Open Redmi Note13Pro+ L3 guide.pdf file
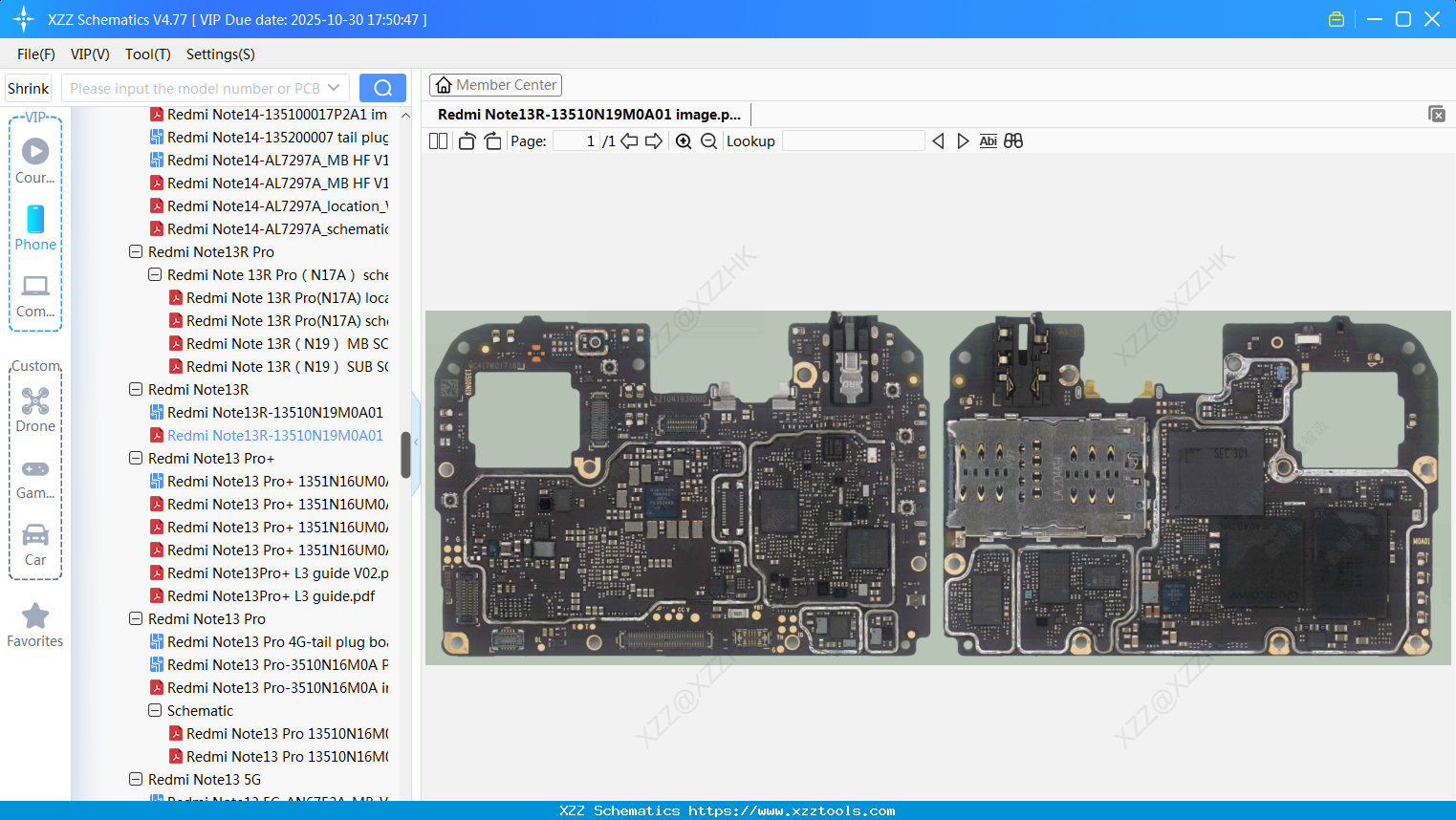 coord(271,596)
